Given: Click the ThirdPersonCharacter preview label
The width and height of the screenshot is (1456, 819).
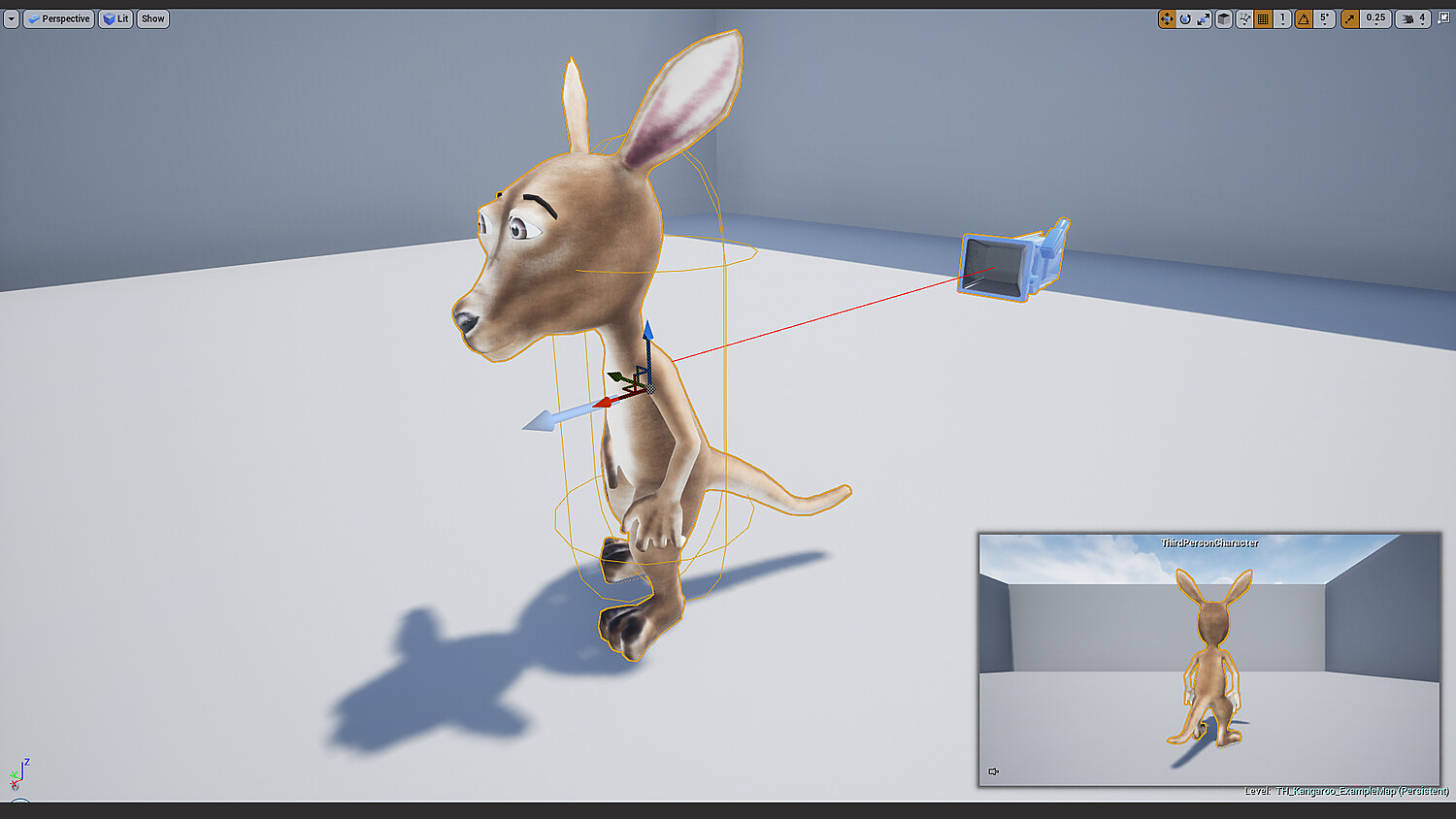Looking at the screenshot, I should [x=1209, y=543].
